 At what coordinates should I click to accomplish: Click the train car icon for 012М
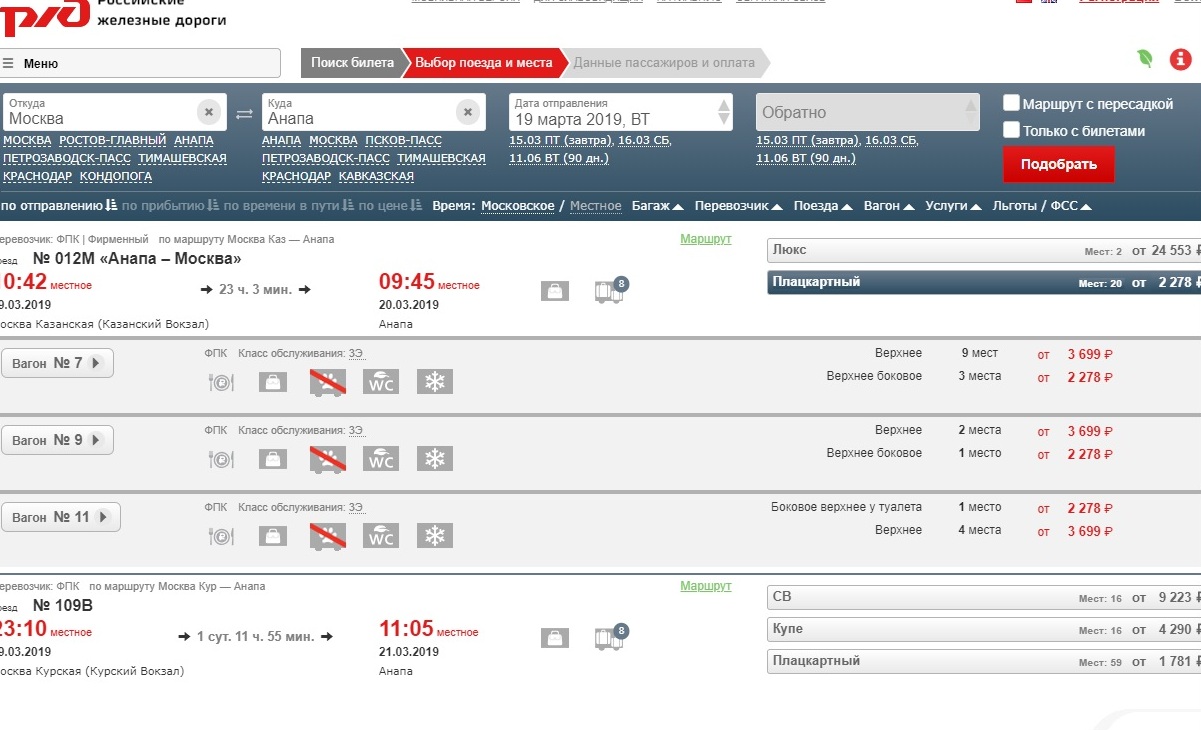(x=609, y=290)
